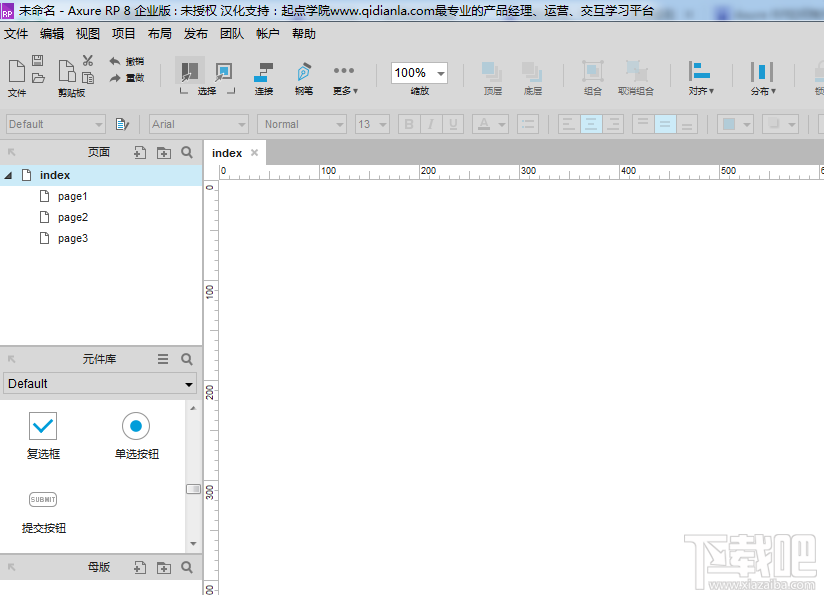Select page1 in the pages tree
Image resolution: width=824 pixels, height=595 pixels.
pos(73,196)
